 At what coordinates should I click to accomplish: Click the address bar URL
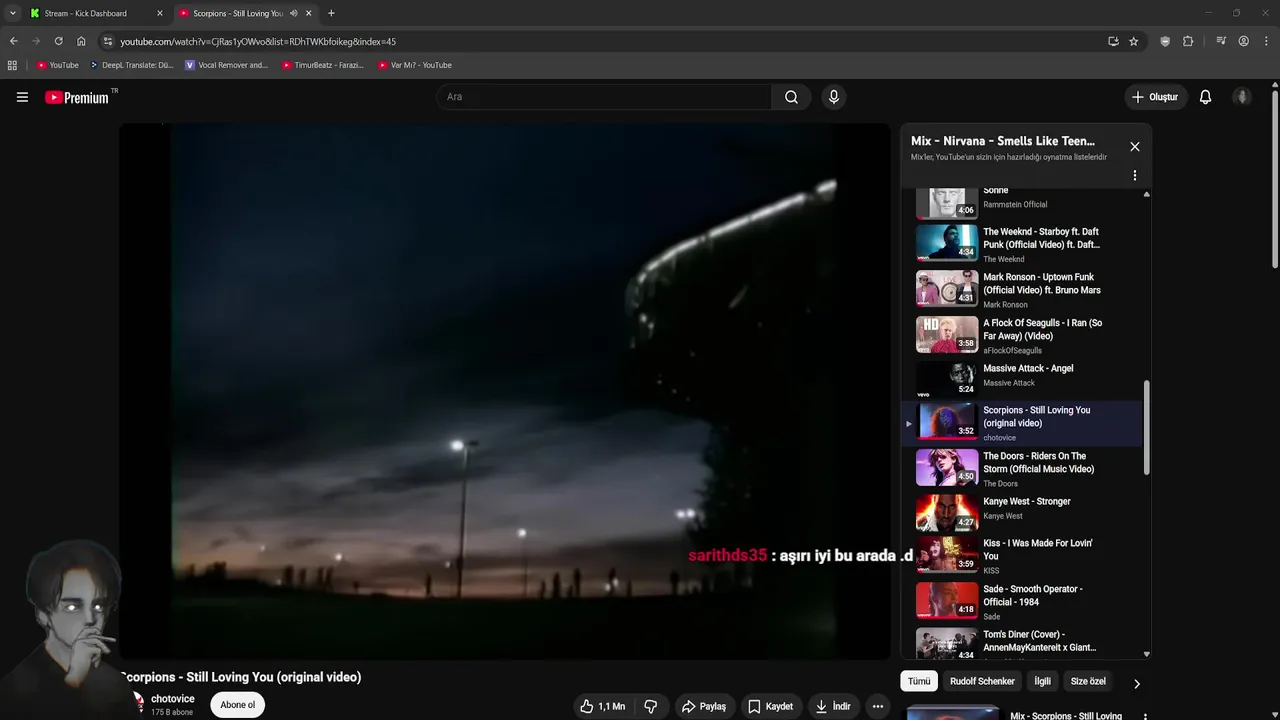click(258, 41)
